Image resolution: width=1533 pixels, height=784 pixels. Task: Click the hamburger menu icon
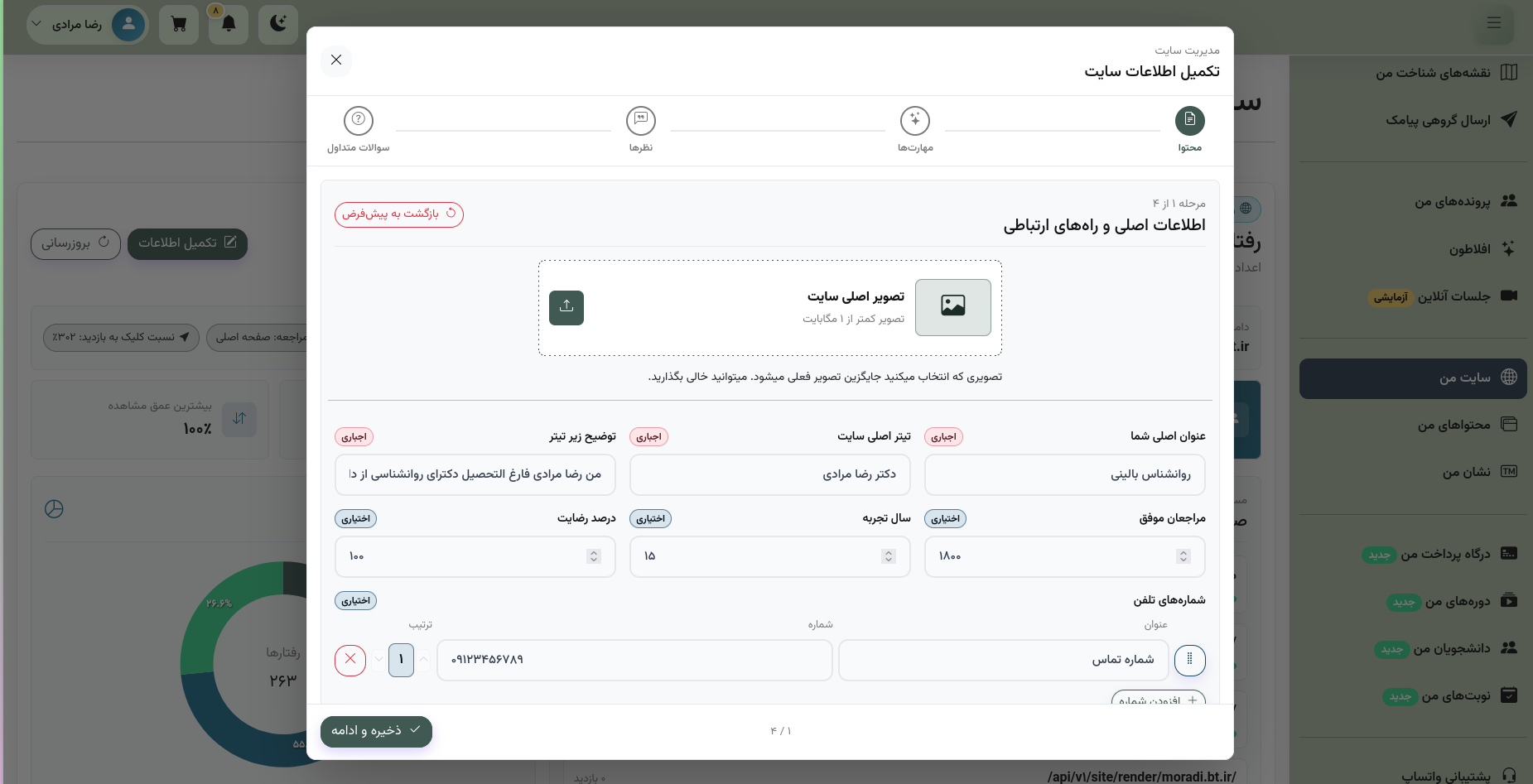click(x=1494, y=23)
